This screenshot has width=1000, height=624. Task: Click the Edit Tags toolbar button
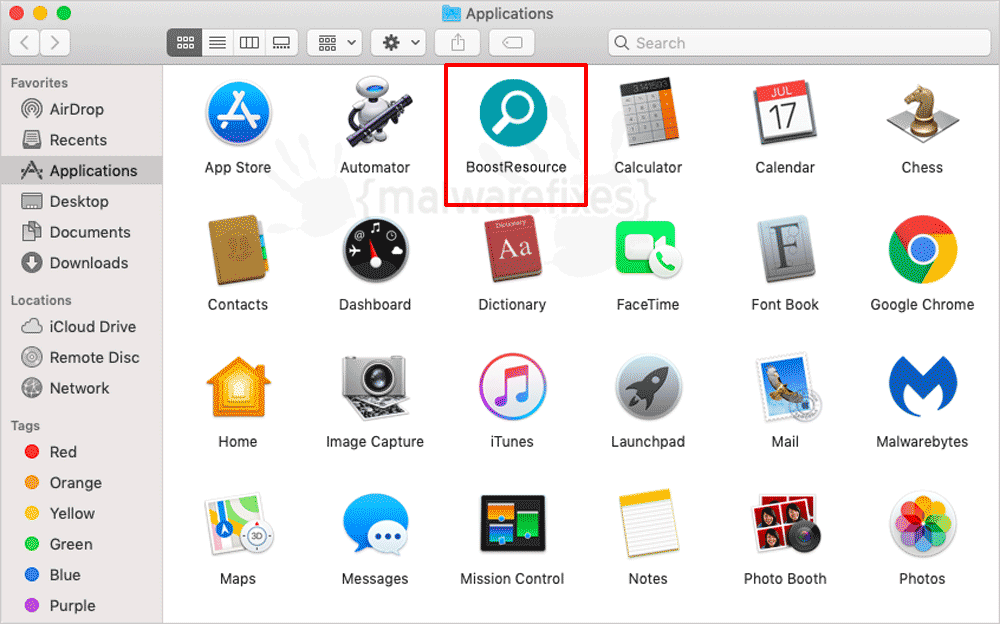[x=511, y=43]
